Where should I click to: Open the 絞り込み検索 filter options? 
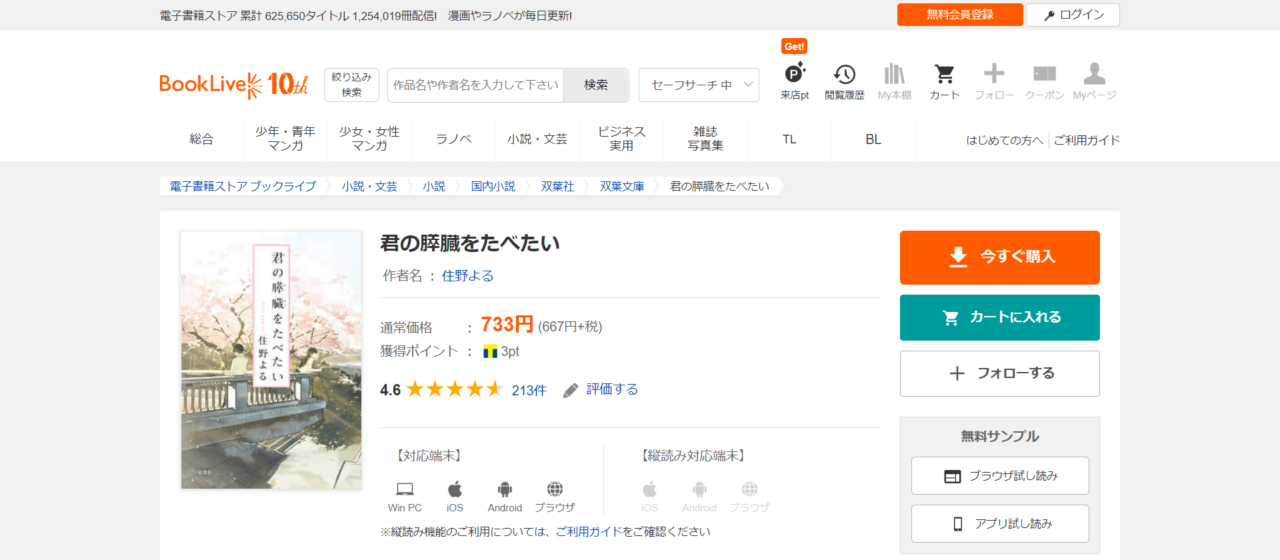(351, 85)
